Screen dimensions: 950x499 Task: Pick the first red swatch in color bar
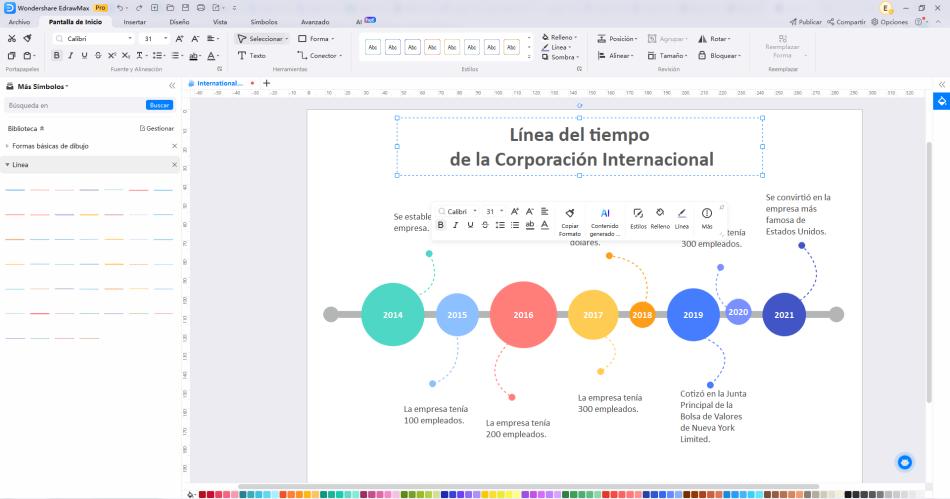coord(203,494)
